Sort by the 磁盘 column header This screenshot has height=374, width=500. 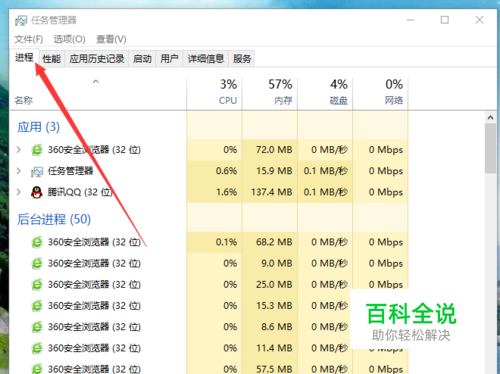tap(325, 93)
